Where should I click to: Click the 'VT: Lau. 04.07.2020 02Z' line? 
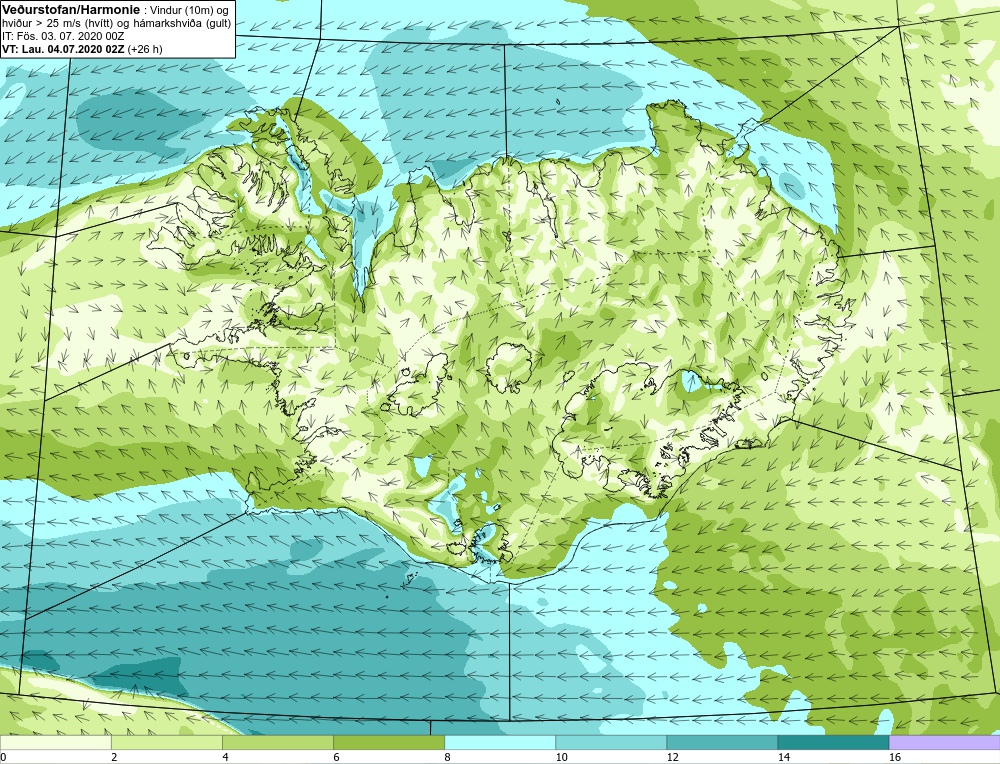point(63,49)
